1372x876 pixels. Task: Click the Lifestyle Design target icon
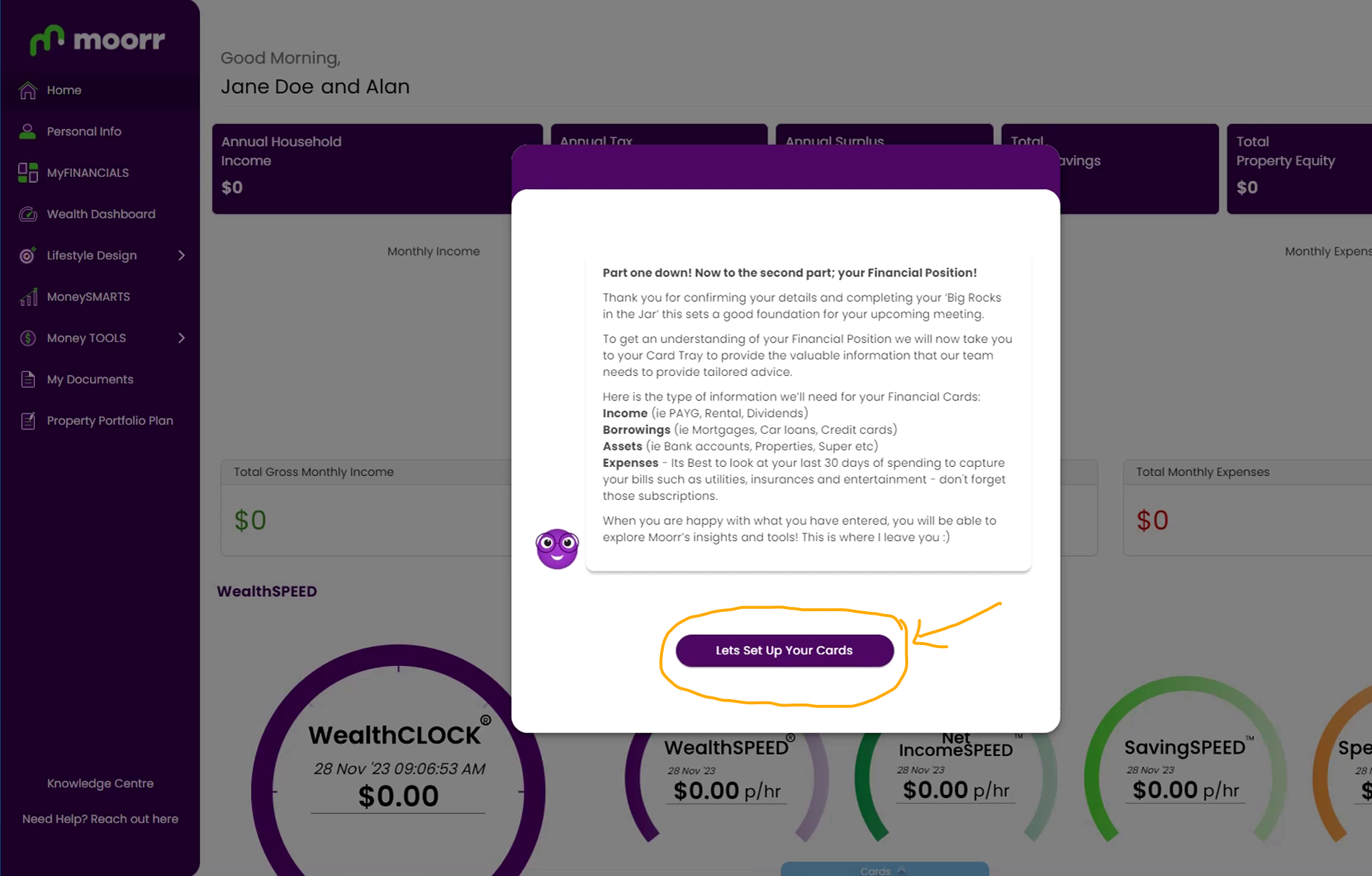(x=28, y=255)
